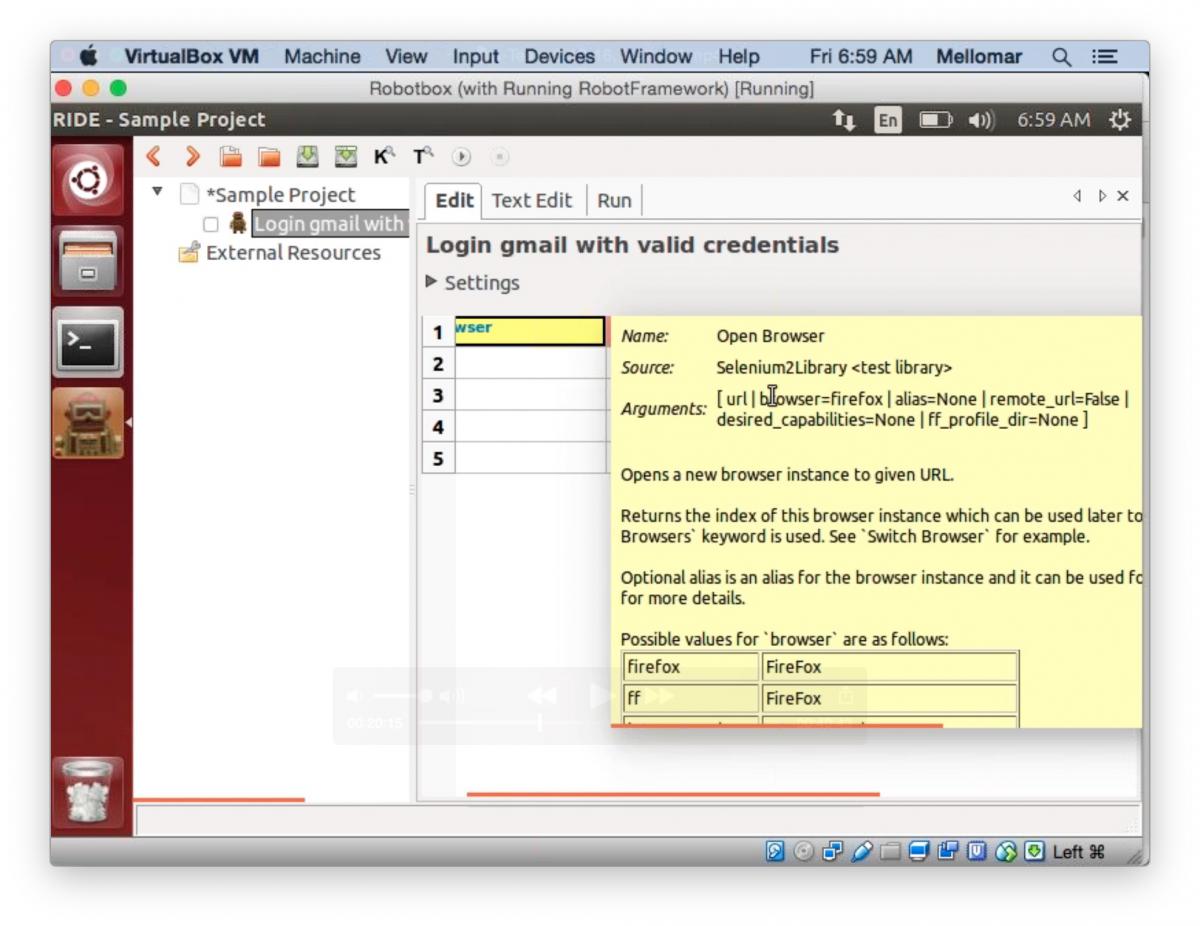Viewport: 1200px width, 926px height.
Task: Click "Selenium2Library <test library>" source text
Action: point(834,367)
